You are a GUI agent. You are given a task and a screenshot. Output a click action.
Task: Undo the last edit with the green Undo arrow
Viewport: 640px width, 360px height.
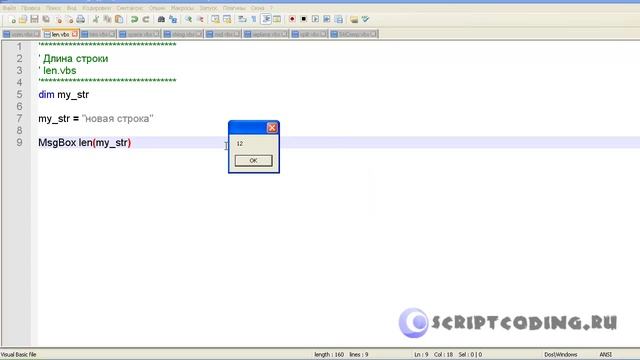134,19
